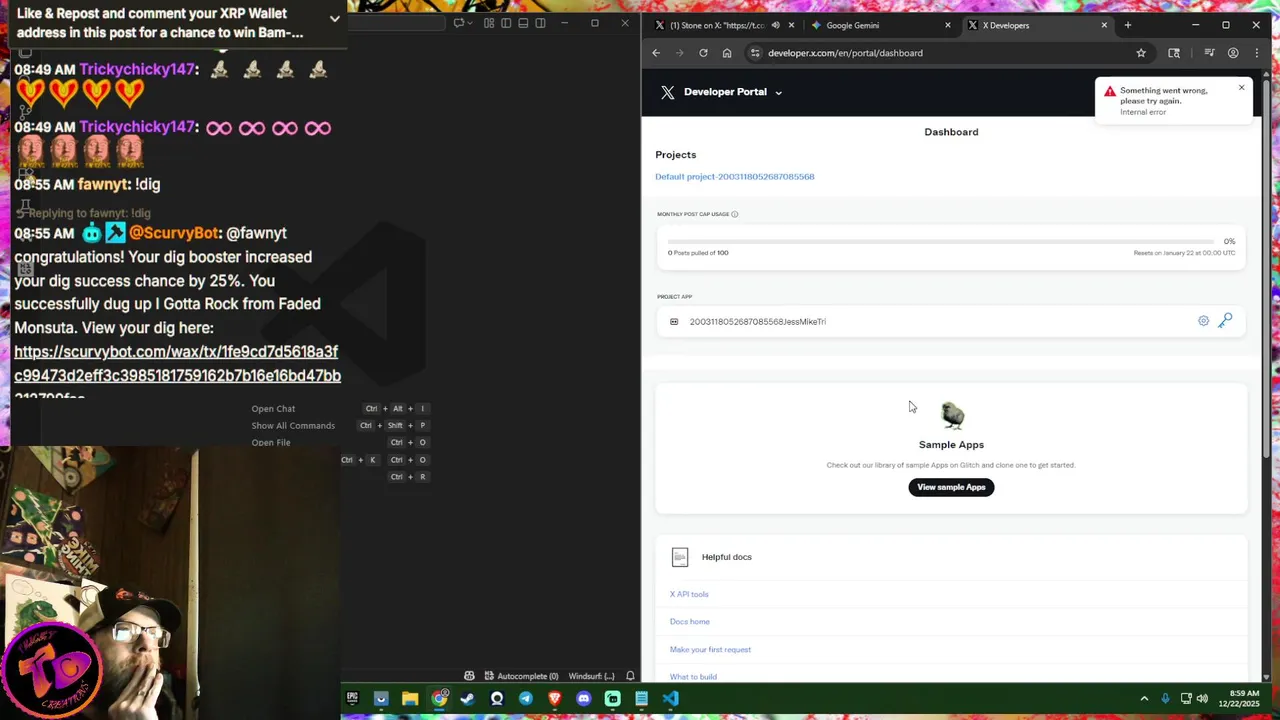Go forward in the Chrome browser
This screenshot has width=1280, height=720.
679,53
